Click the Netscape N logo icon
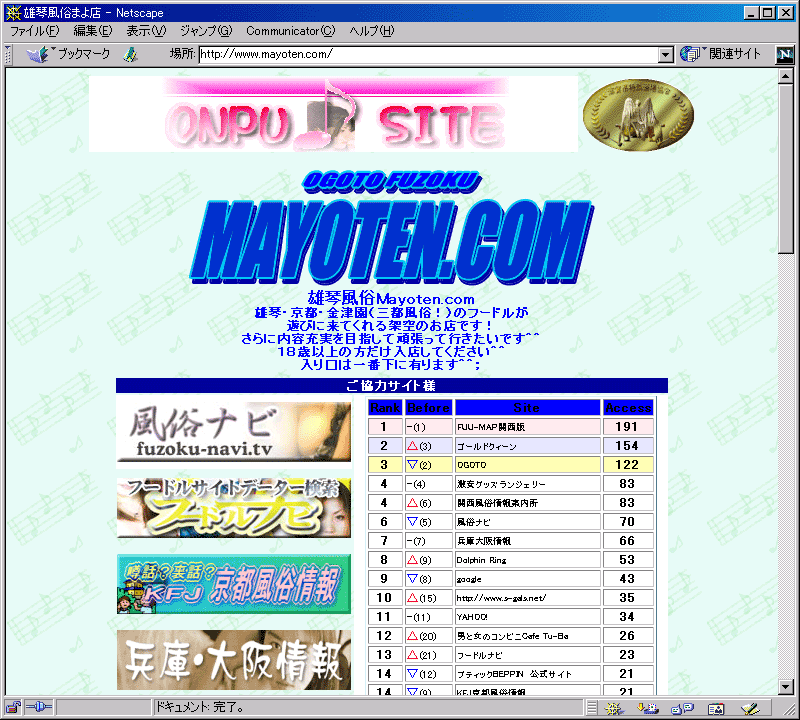 click(x=784, y=55)
